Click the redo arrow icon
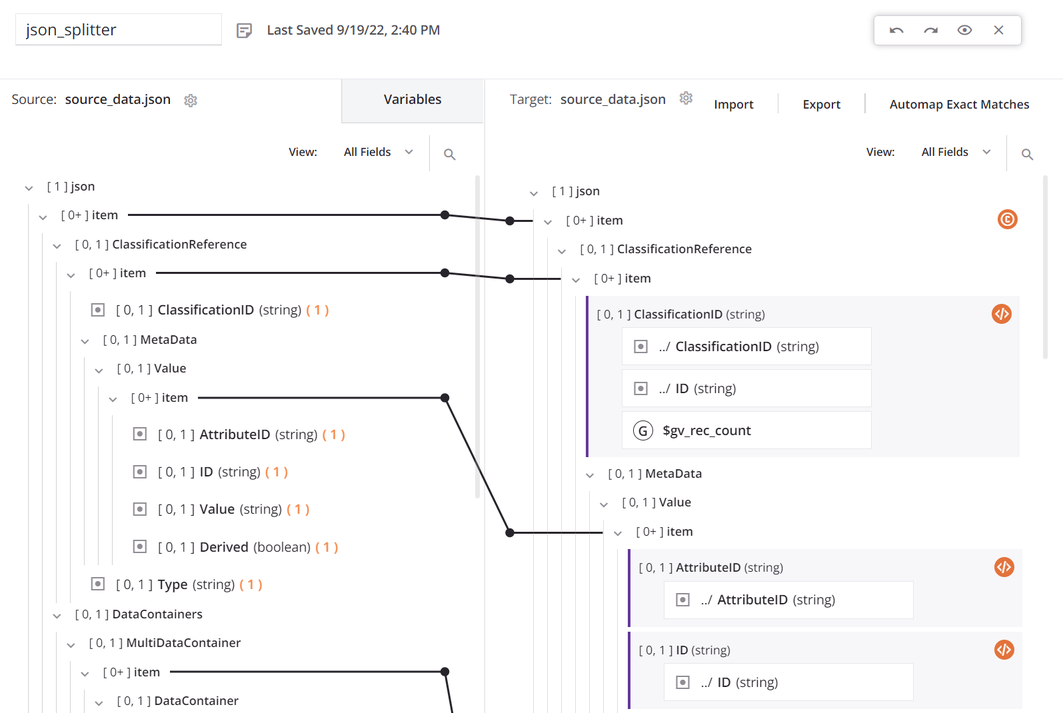This screenshot has width=1063, height=713. coord(931,30)
